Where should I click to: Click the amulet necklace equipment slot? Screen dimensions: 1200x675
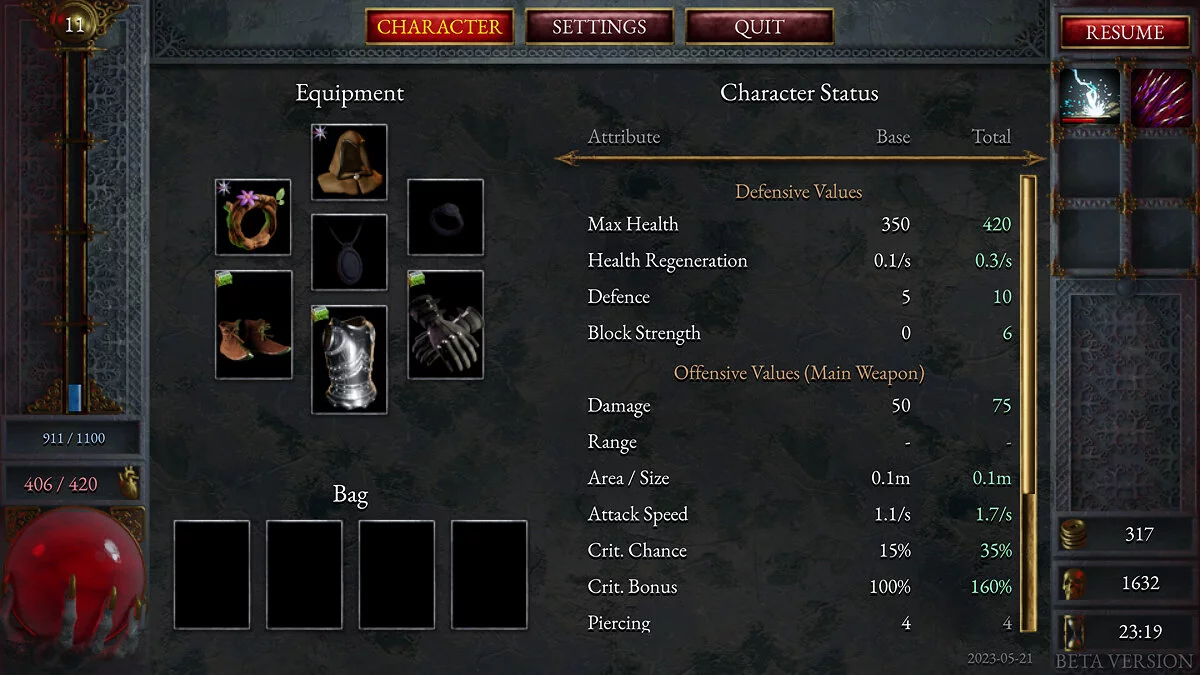click(x=349, y=252)
